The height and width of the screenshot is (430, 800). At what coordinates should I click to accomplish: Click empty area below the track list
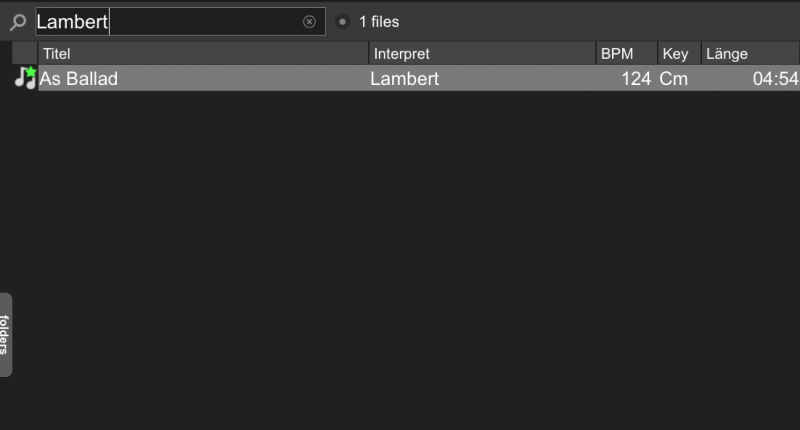403,255
